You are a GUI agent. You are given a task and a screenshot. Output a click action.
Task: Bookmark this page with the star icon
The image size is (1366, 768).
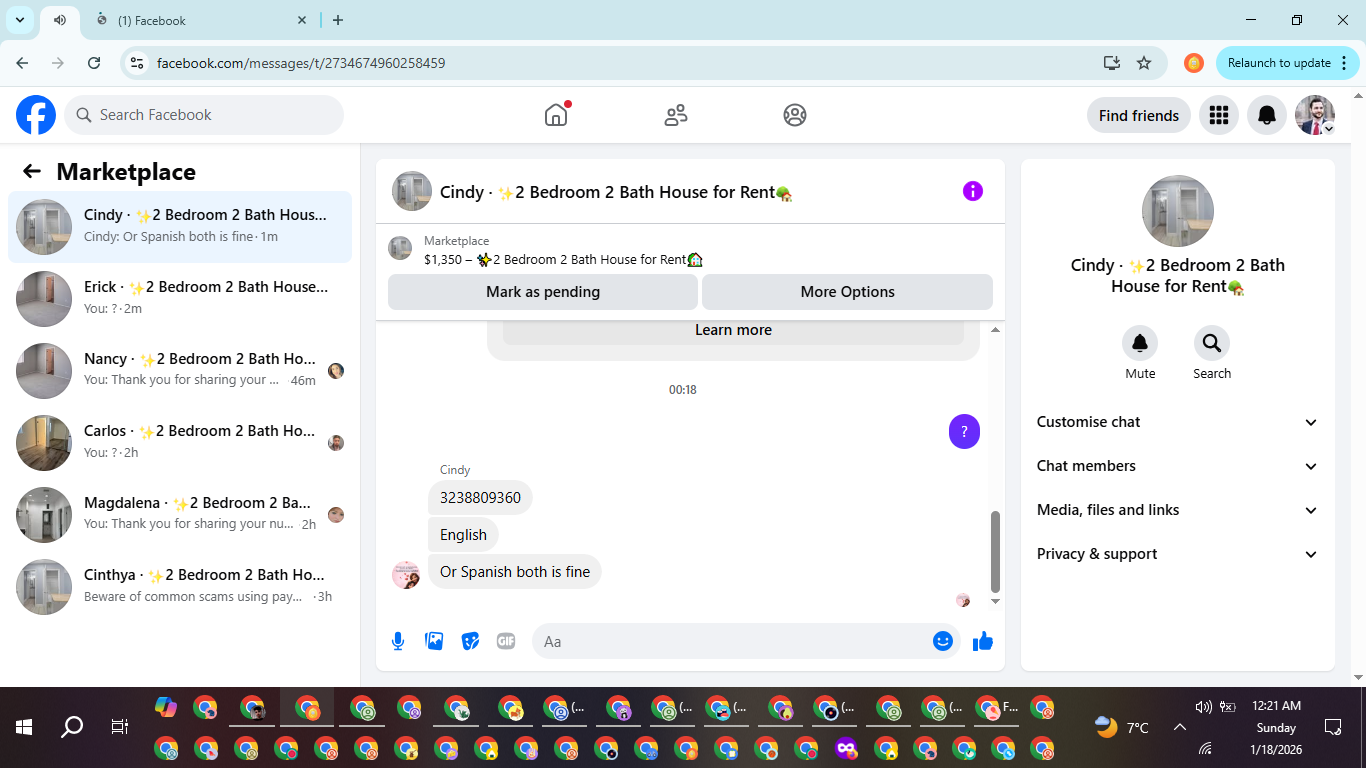pyautogui.click(x=1144, y=63)
